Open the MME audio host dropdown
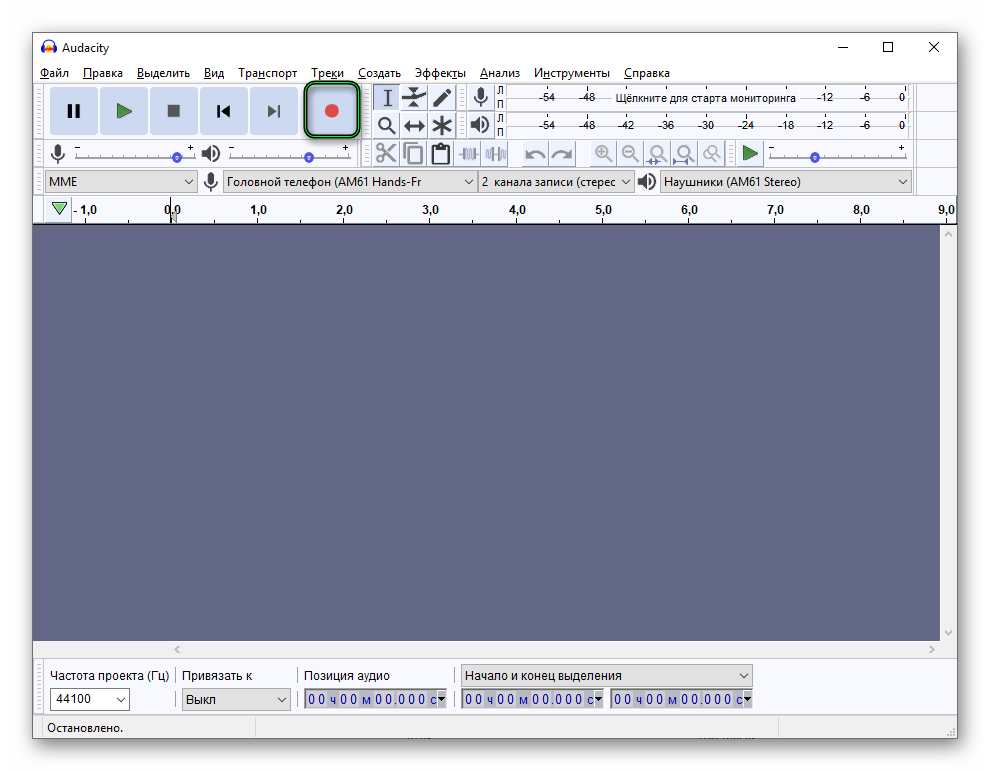The image size is (990, 771). 121,181
